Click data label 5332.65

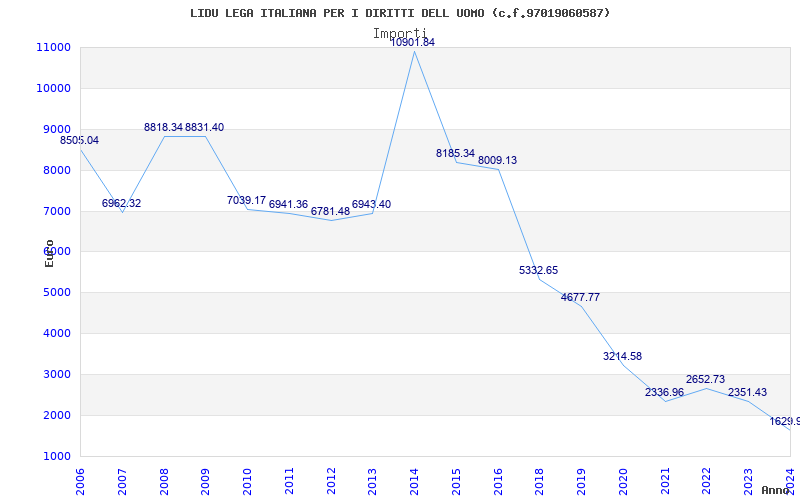coord(538,270)
